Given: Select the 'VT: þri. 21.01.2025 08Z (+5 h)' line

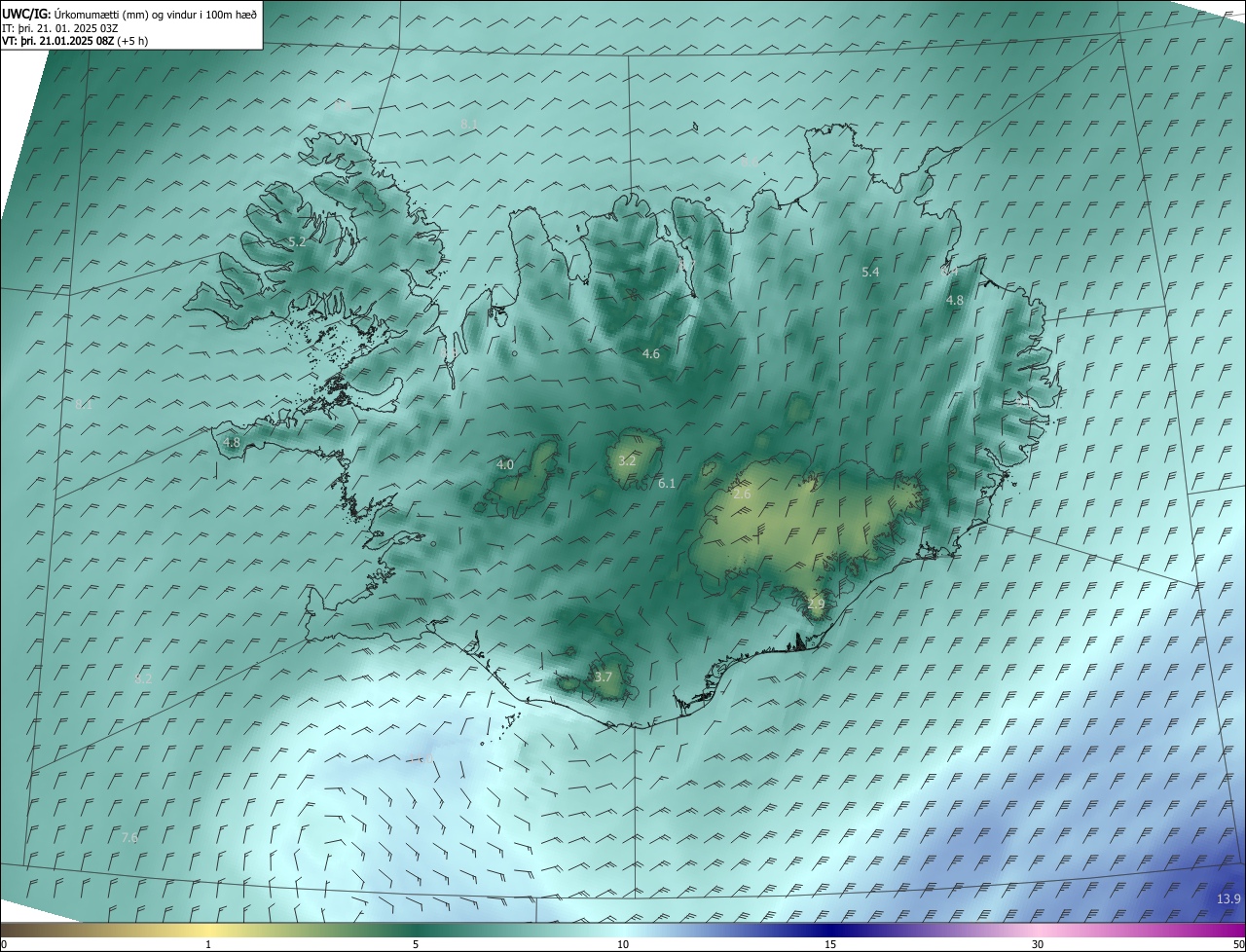Looking at the screenshot, I should pos(75,41).
